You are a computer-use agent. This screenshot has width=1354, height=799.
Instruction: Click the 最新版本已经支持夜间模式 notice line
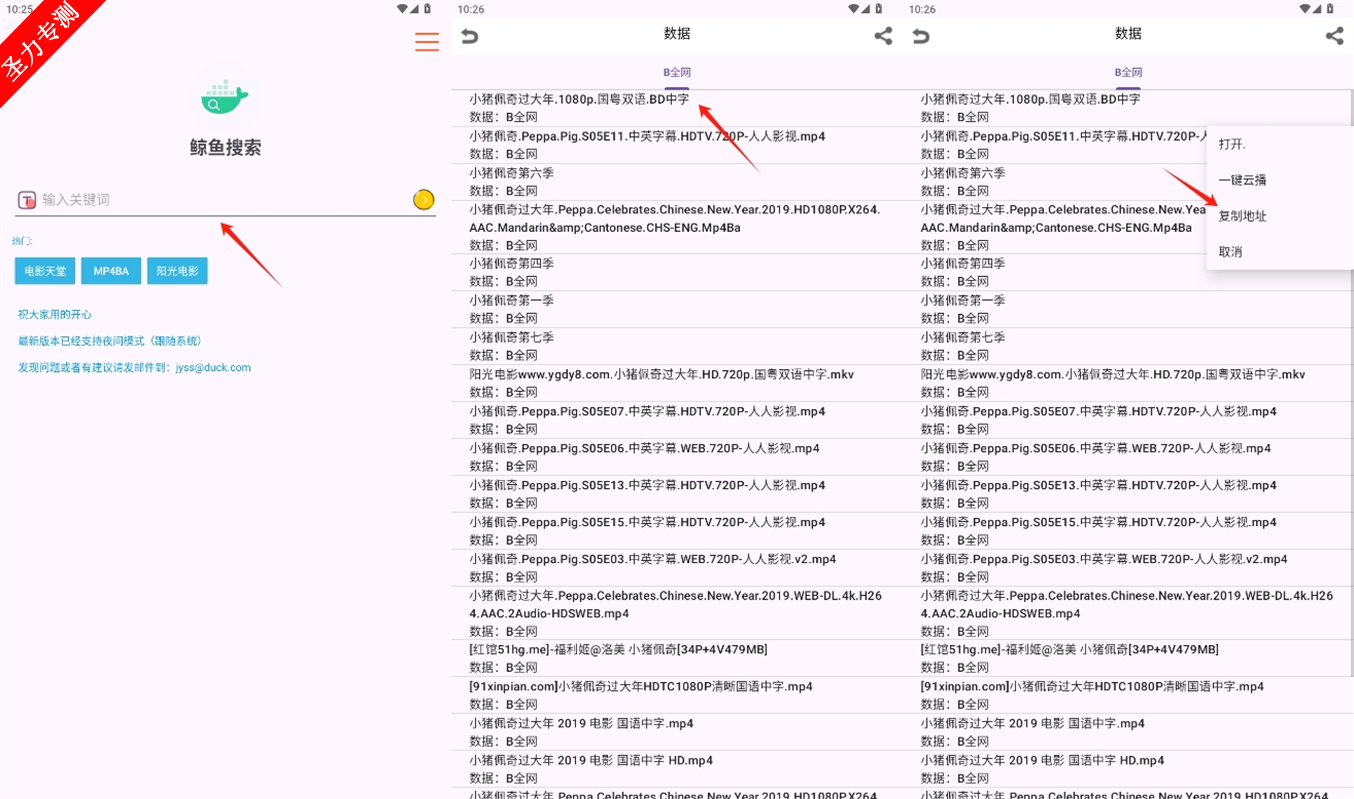point(110,341)
